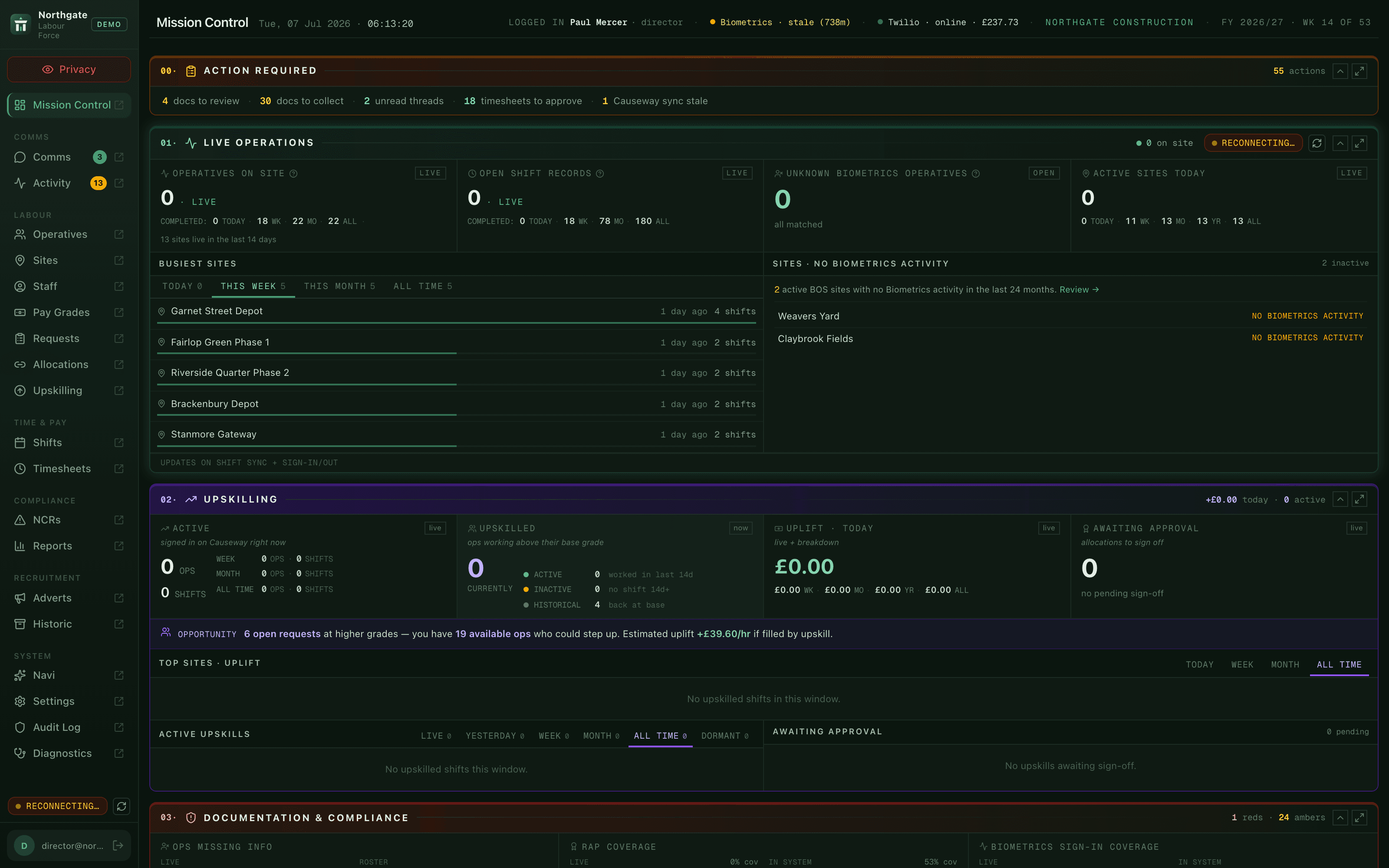Viewport: 1389px width, 868px height.
Task: Open Timesheets pop-out icon
Action: [x=119, y=468]
